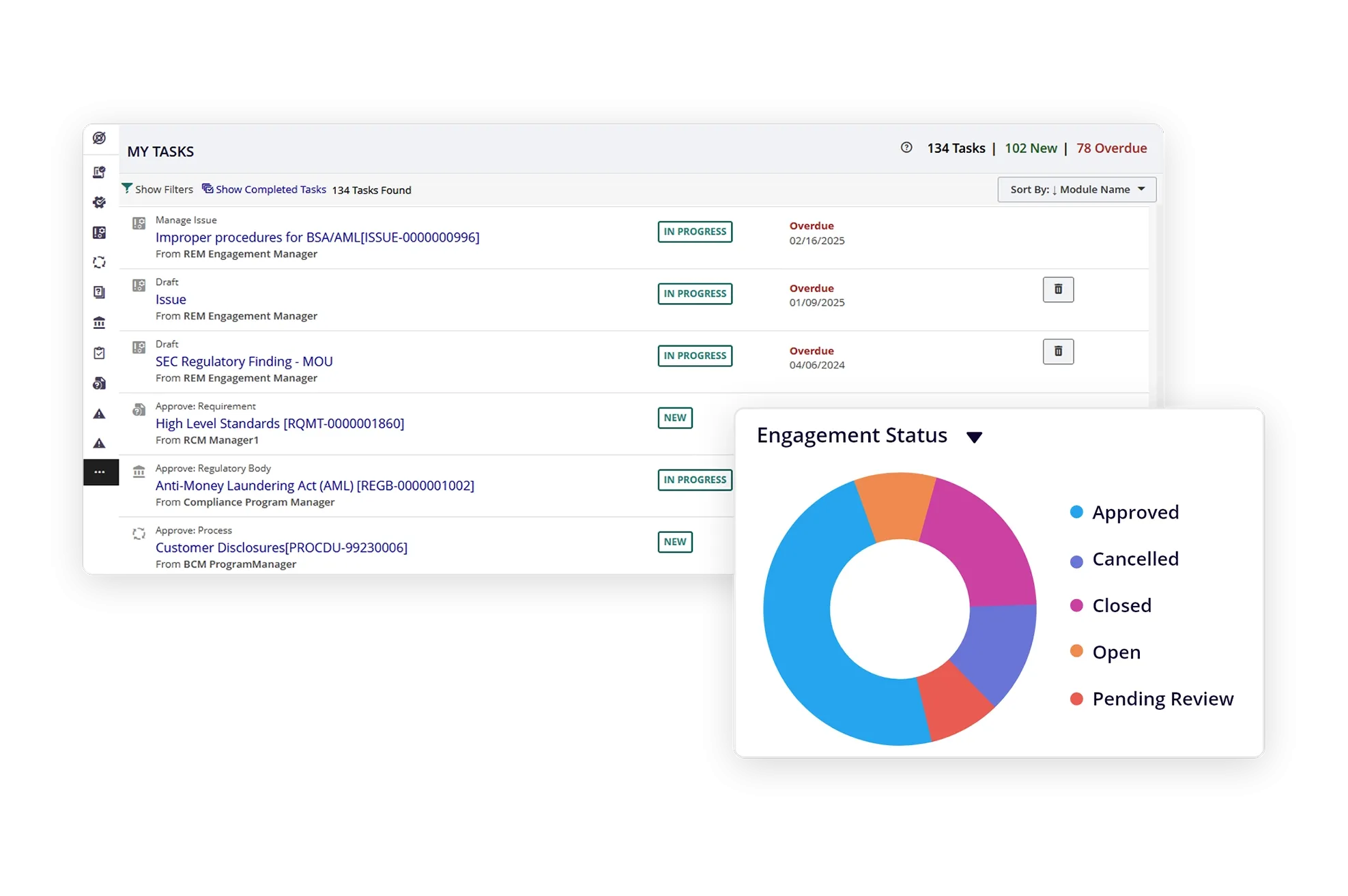Click the Closed magenta legend dot
Viewport: 1348px width, 896px height.
pyautogui.click(x=1076, y=606)
